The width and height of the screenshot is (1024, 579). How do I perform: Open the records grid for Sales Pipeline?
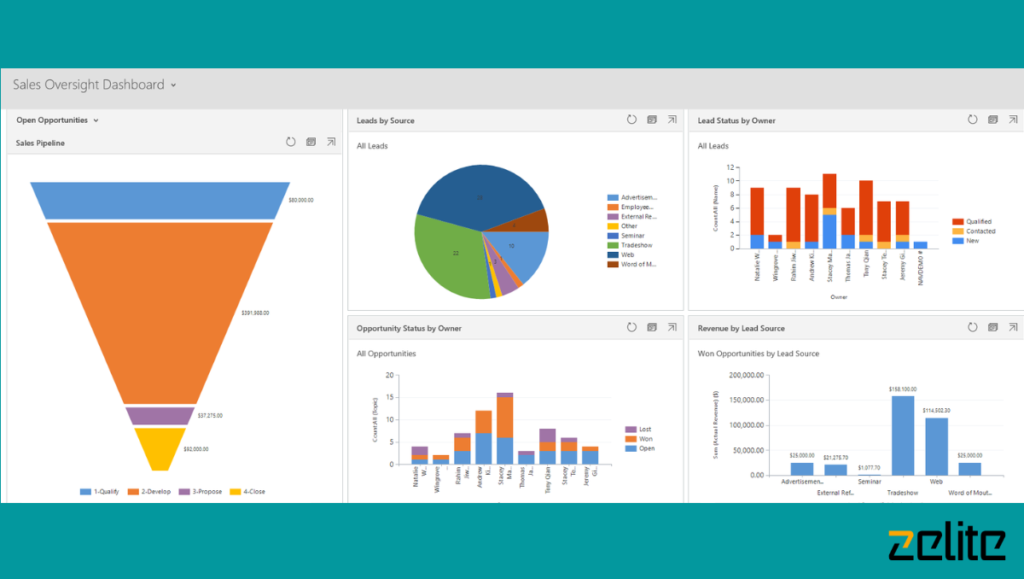pos(311,141)
